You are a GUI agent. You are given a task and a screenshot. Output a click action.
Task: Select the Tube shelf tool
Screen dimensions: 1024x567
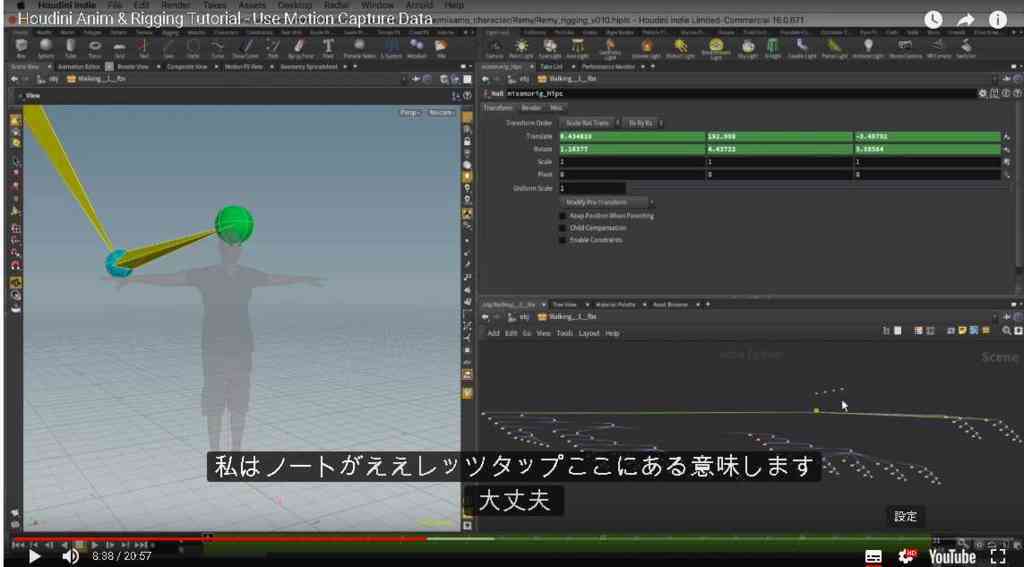coord(71,48)
